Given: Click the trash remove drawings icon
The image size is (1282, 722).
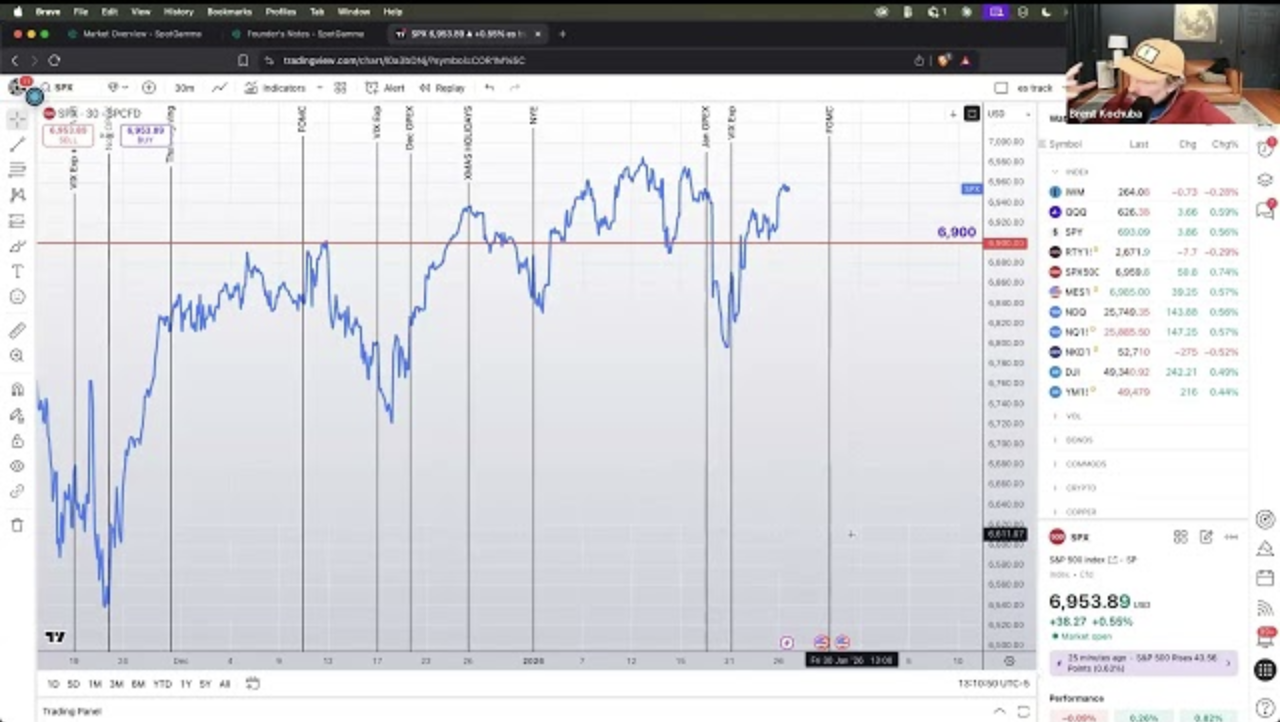Looking at the screenshot, I should tap(17, 525).
